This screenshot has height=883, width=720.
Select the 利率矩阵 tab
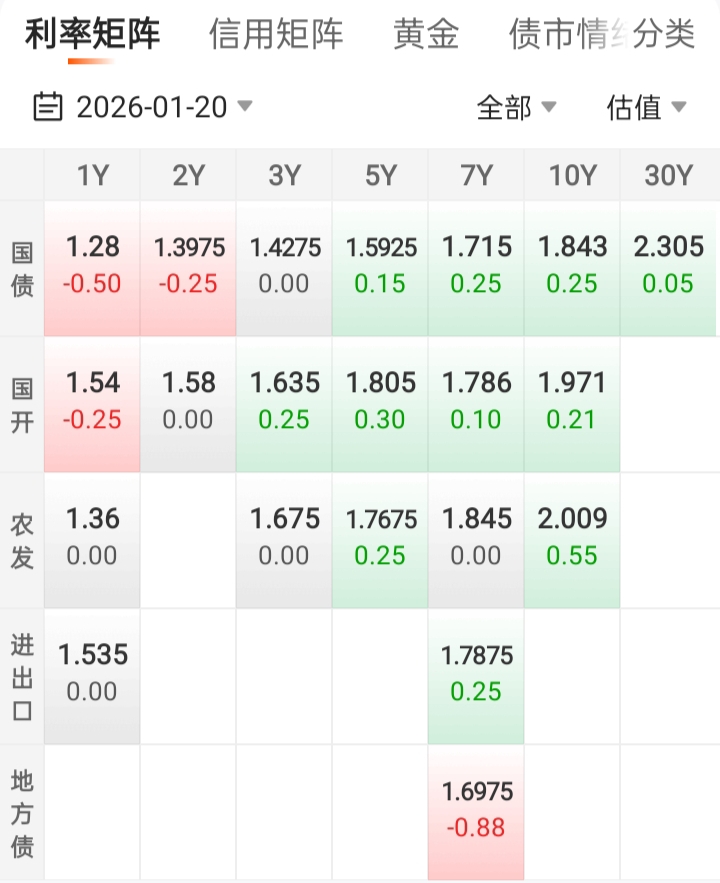click(92, 35)
